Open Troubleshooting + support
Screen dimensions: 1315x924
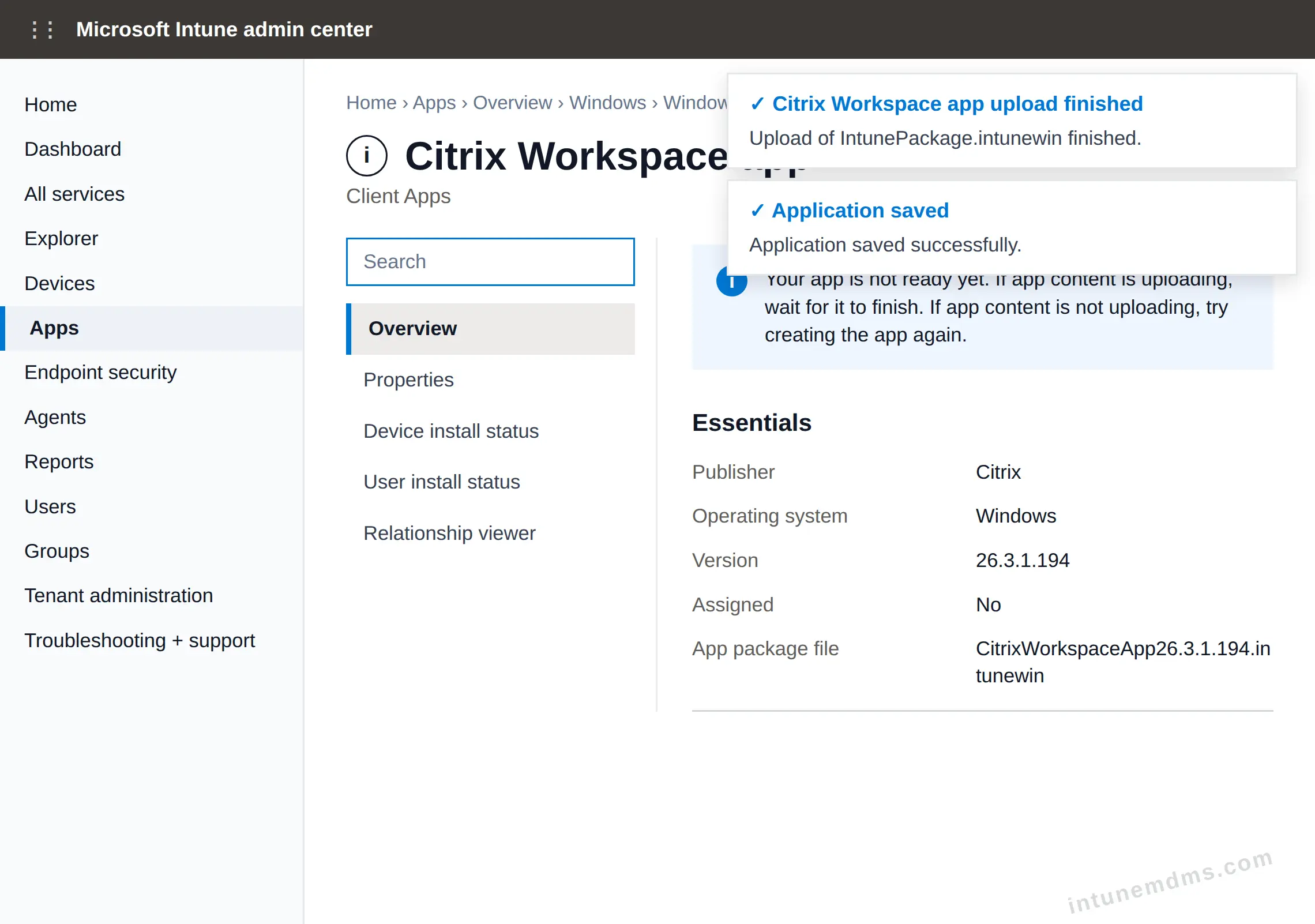152,641
